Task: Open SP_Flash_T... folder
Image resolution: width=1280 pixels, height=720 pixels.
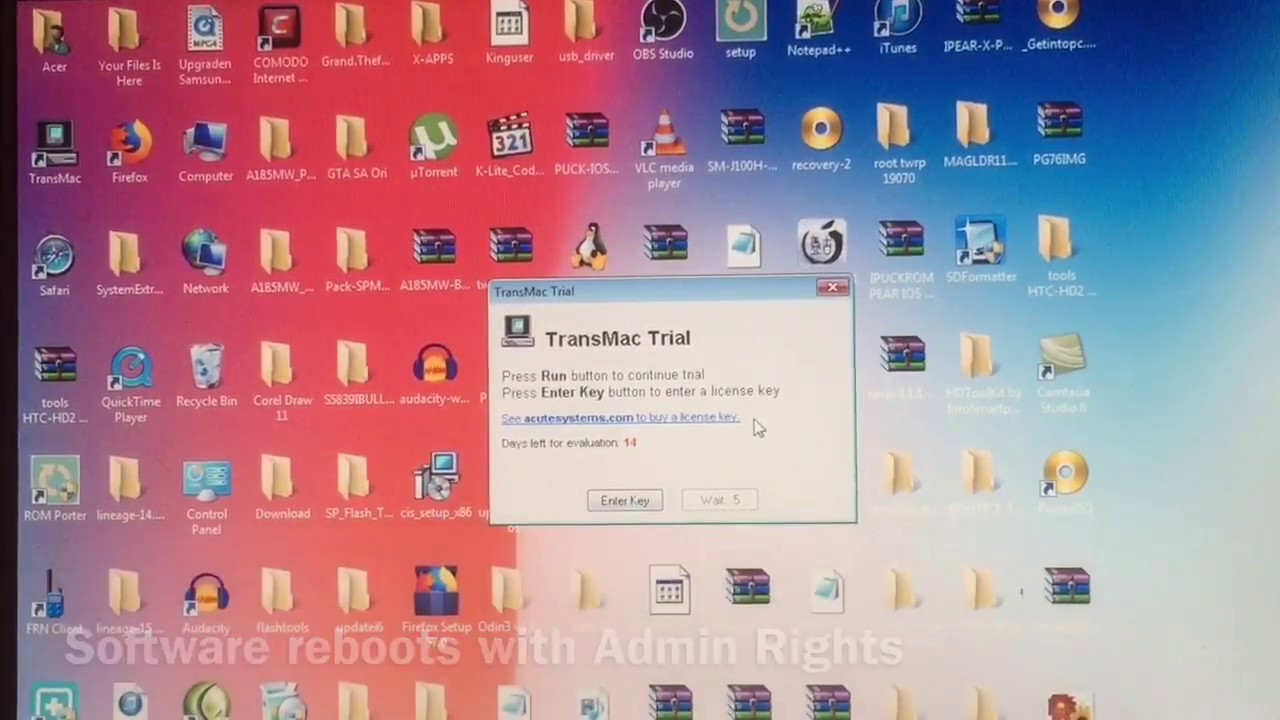Action: pyautogui.click(x=358, y=489)
